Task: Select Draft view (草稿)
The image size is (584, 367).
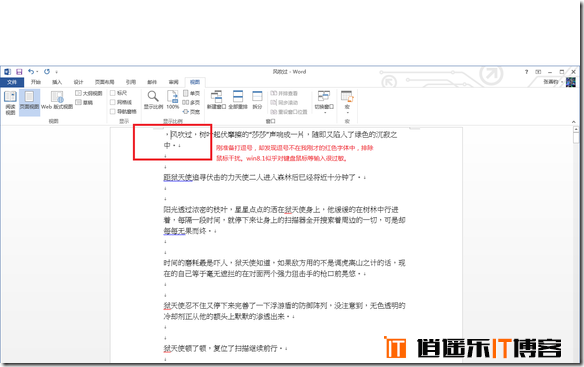Action: (84, 102)
